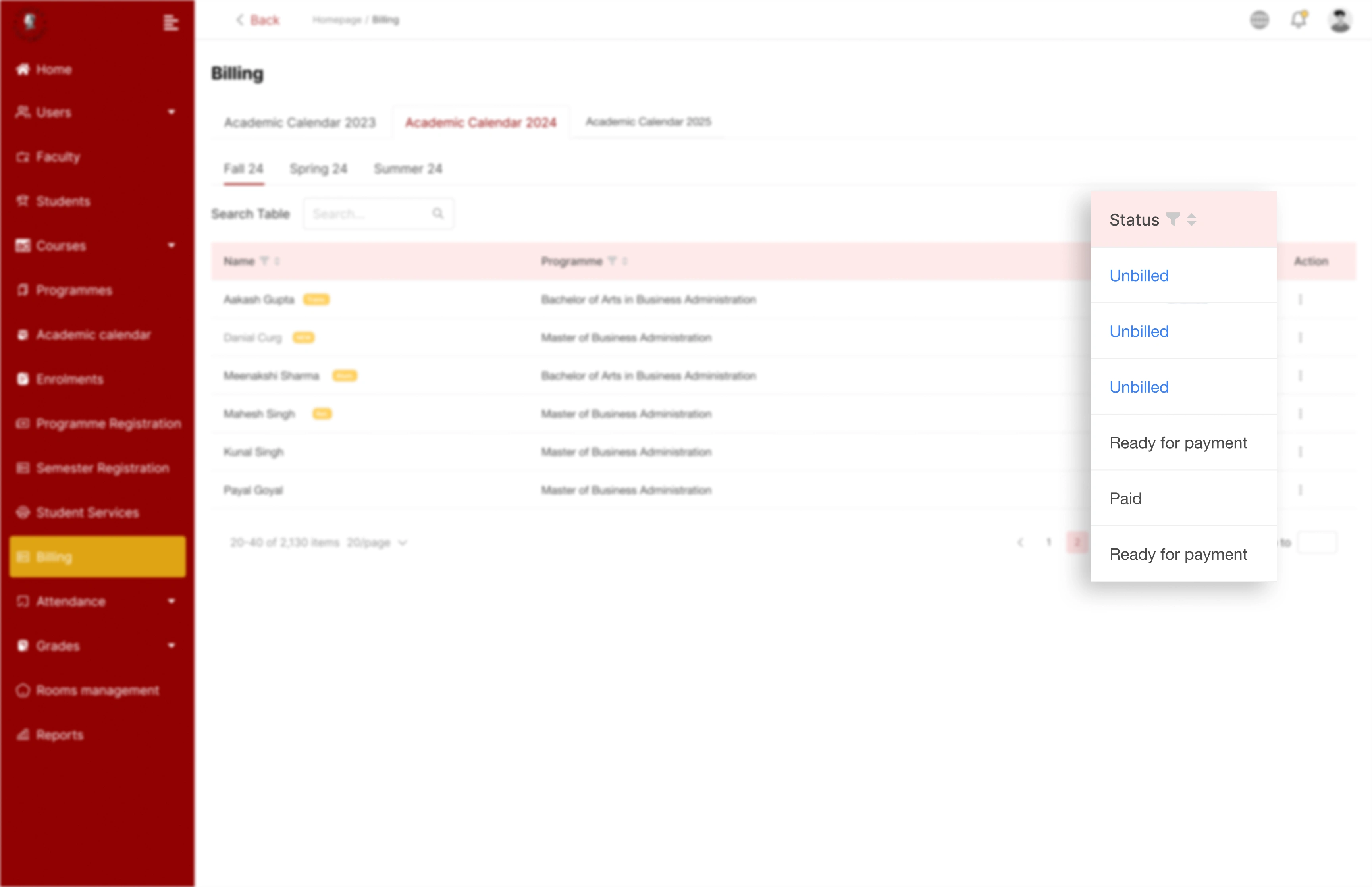Click the Status column sort arrows
The height and width of the screenshot is (887, 1372).
(x=1192, y=220)
